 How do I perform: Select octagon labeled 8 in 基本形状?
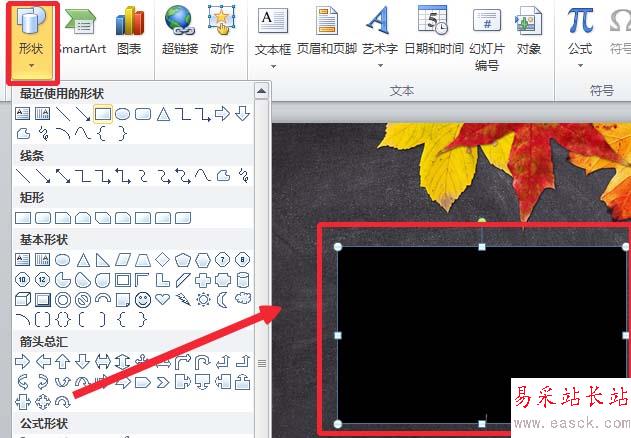[x=242, y=260]
